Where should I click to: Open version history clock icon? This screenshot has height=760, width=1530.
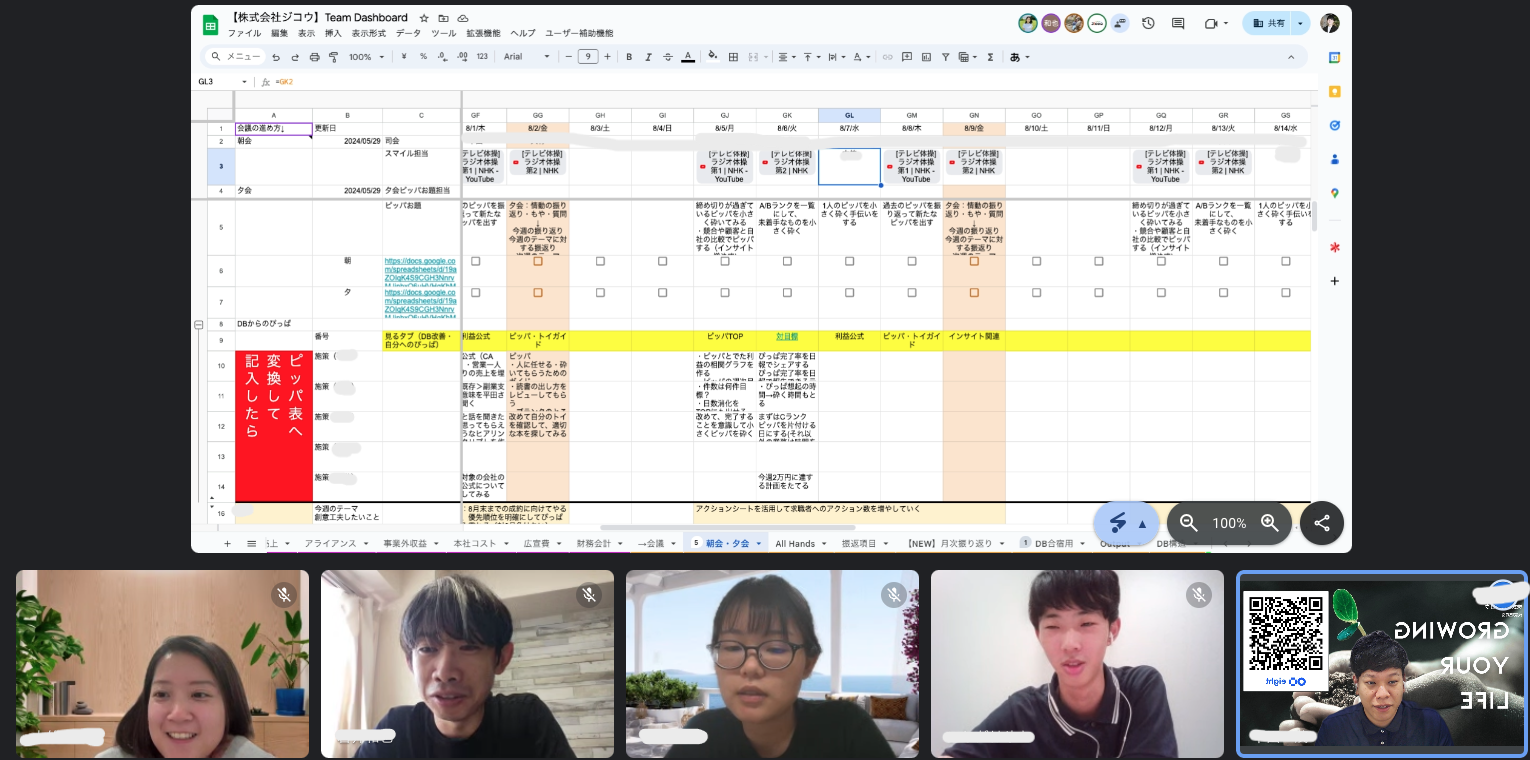point(1148,23)
